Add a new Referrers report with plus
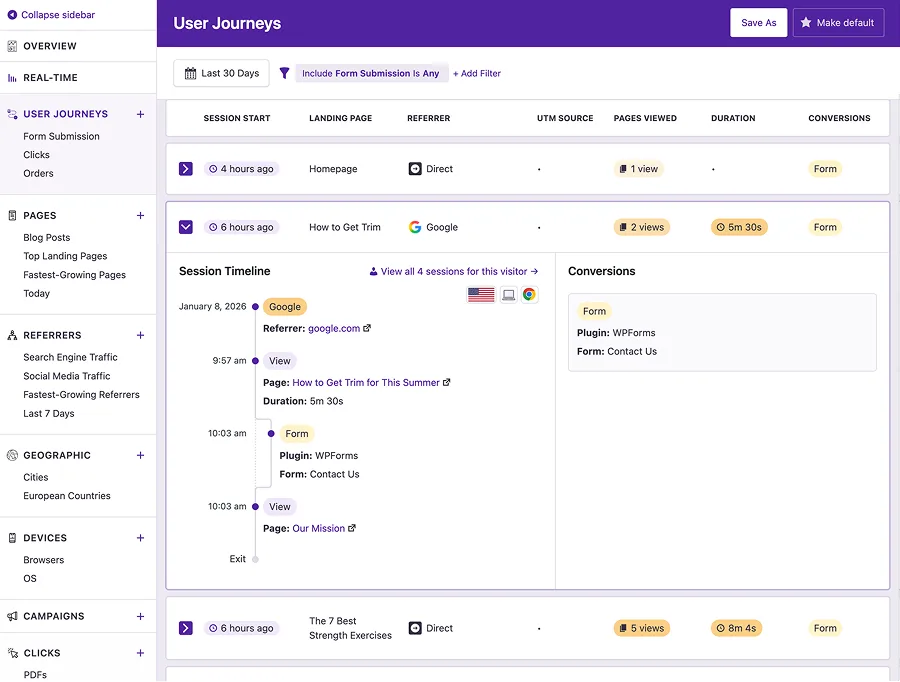Viewport: 900px width, 682px height. (140, 335)
